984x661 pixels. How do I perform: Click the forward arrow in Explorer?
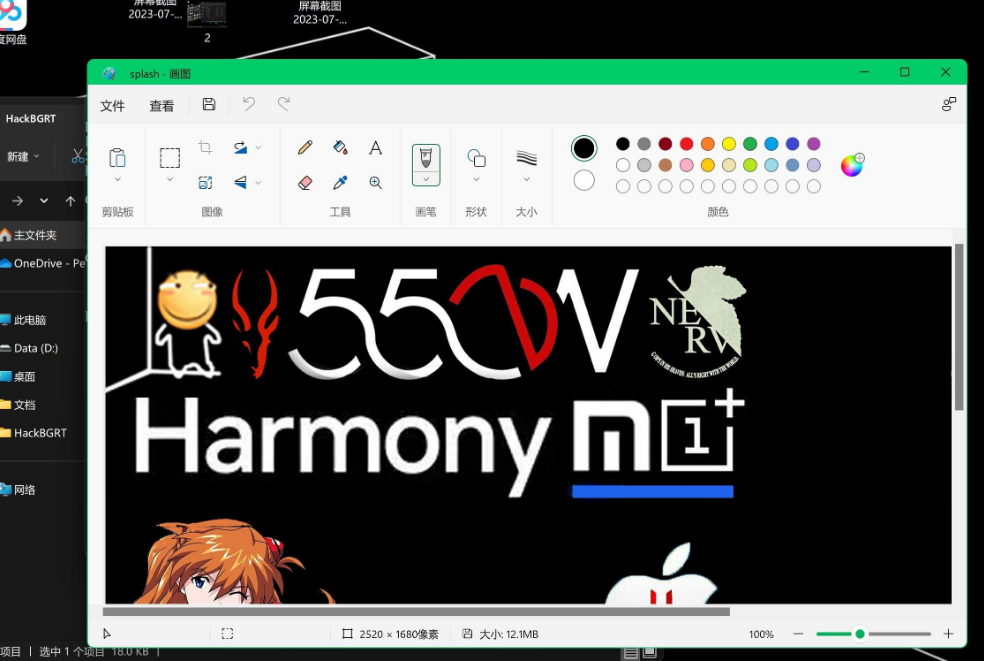[18, 201]
